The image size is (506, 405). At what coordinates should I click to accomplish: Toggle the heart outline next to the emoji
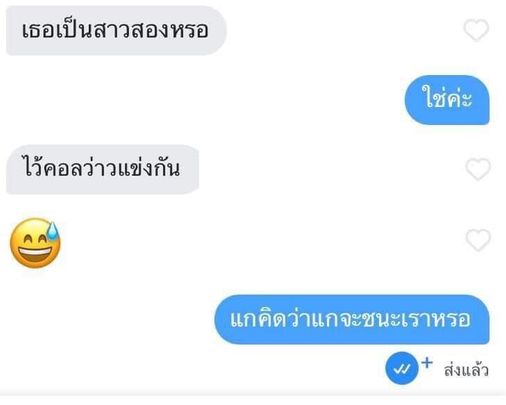(478, 240)
